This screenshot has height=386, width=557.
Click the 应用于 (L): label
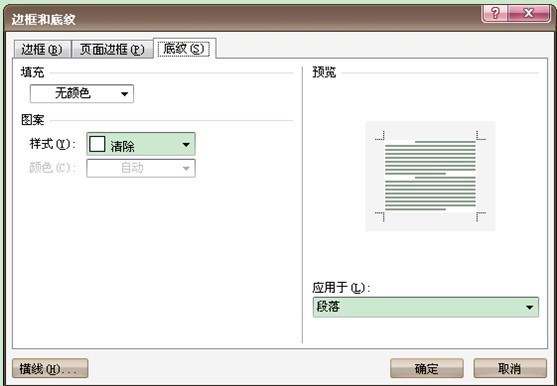pos(341,287)
